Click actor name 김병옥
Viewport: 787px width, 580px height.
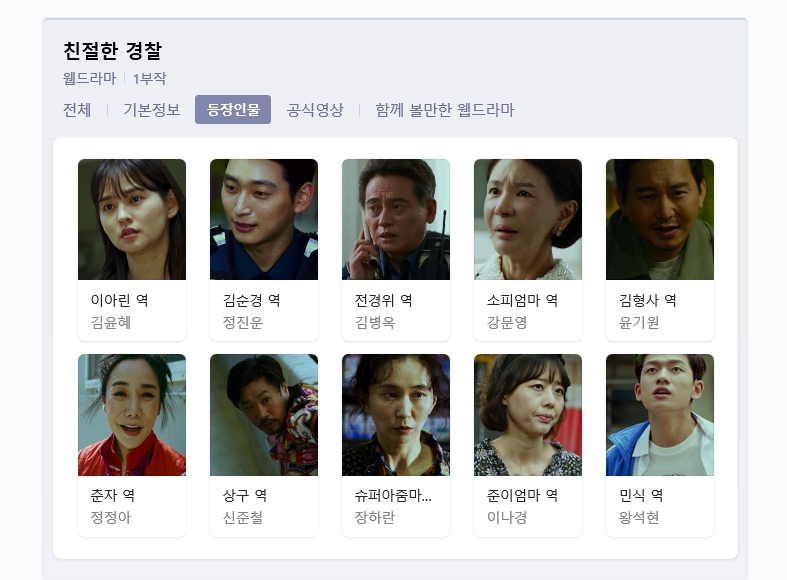(x=375, y=322)
